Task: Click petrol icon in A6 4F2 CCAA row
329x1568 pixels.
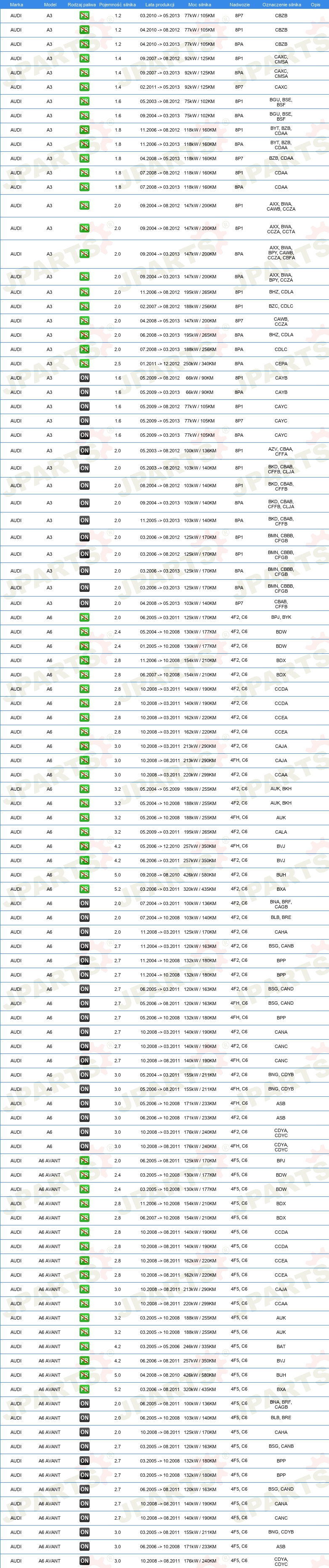Action: point(84,775)
